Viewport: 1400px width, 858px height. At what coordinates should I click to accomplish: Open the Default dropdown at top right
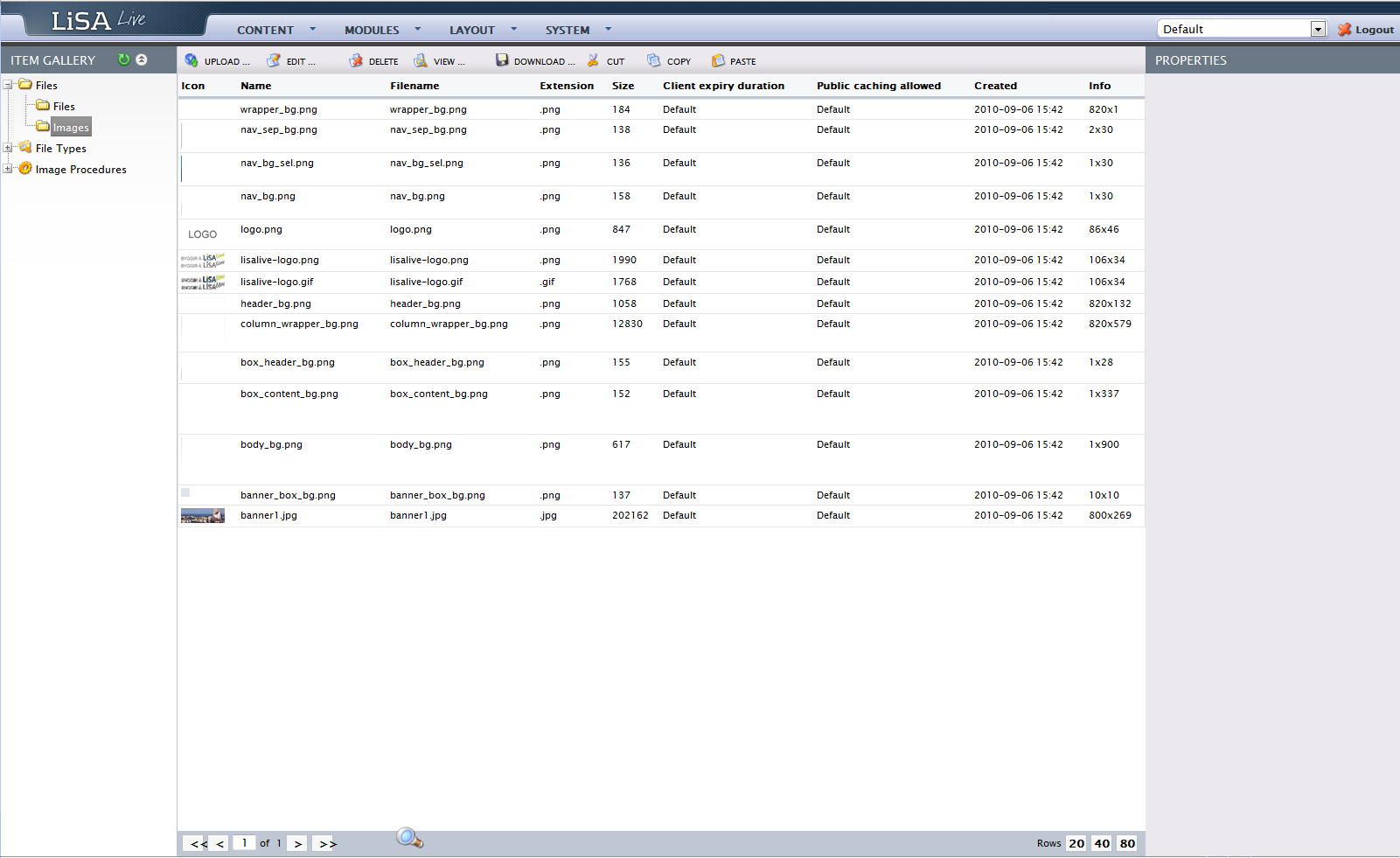click(x=1318, y=29)
